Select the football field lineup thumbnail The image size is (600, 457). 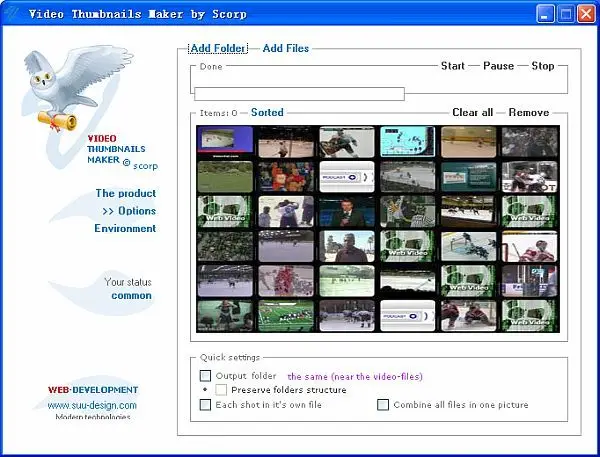[x=286, y=316]
